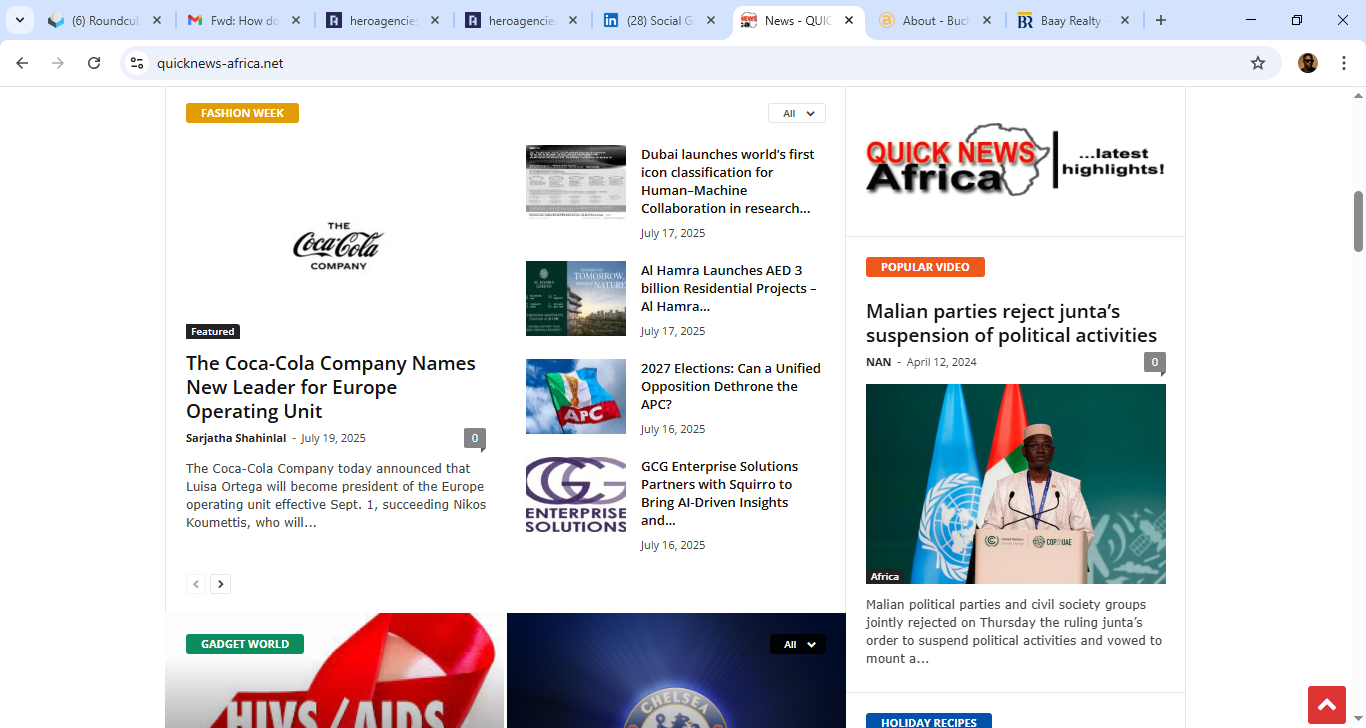This screenshot has height=728, width=1366.
Task: Click author Sarjatha Shahinlal
Action: [x=236, y=438]
